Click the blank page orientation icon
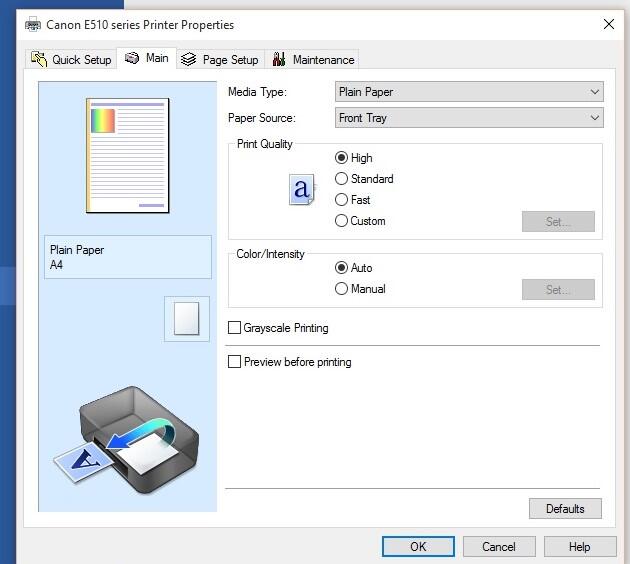 pos(186,319)
